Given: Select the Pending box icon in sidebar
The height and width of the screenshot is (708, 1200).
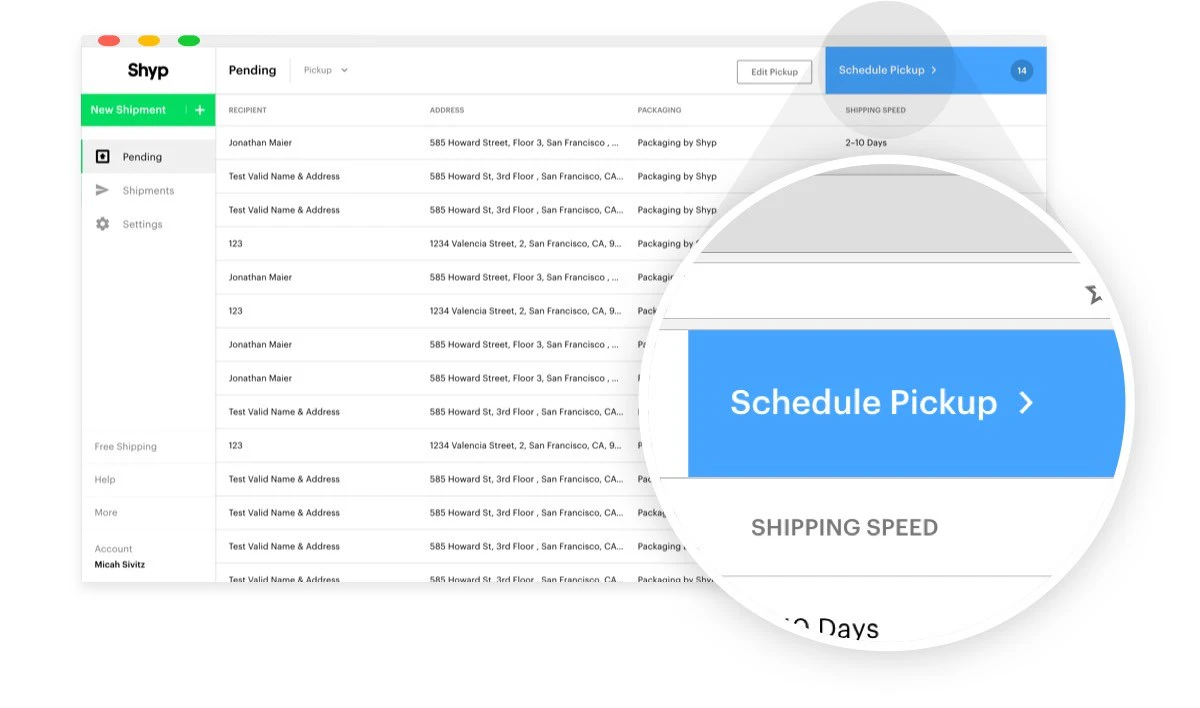Looking at the screenshot, I should click(x=103, y=156).
